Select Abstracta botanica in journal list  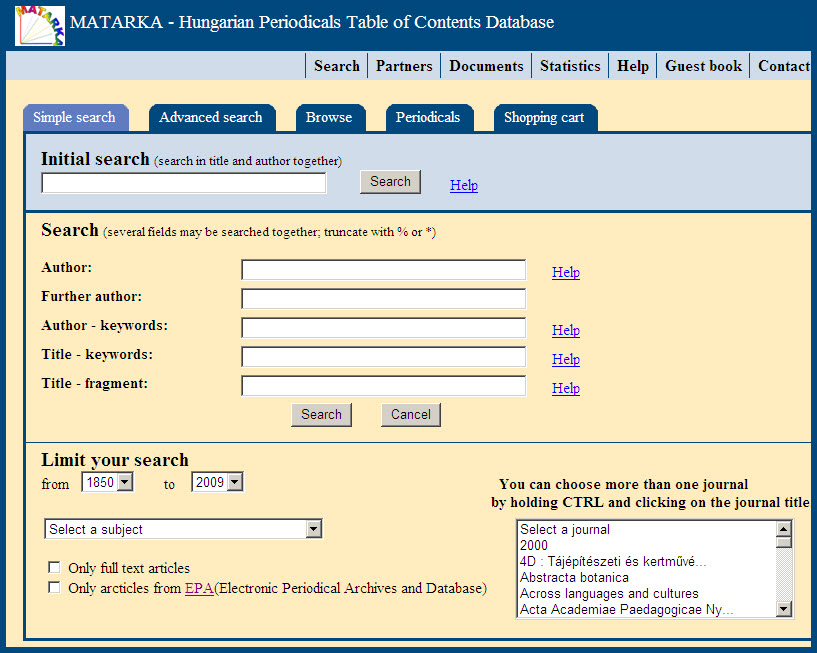point(574,577)
